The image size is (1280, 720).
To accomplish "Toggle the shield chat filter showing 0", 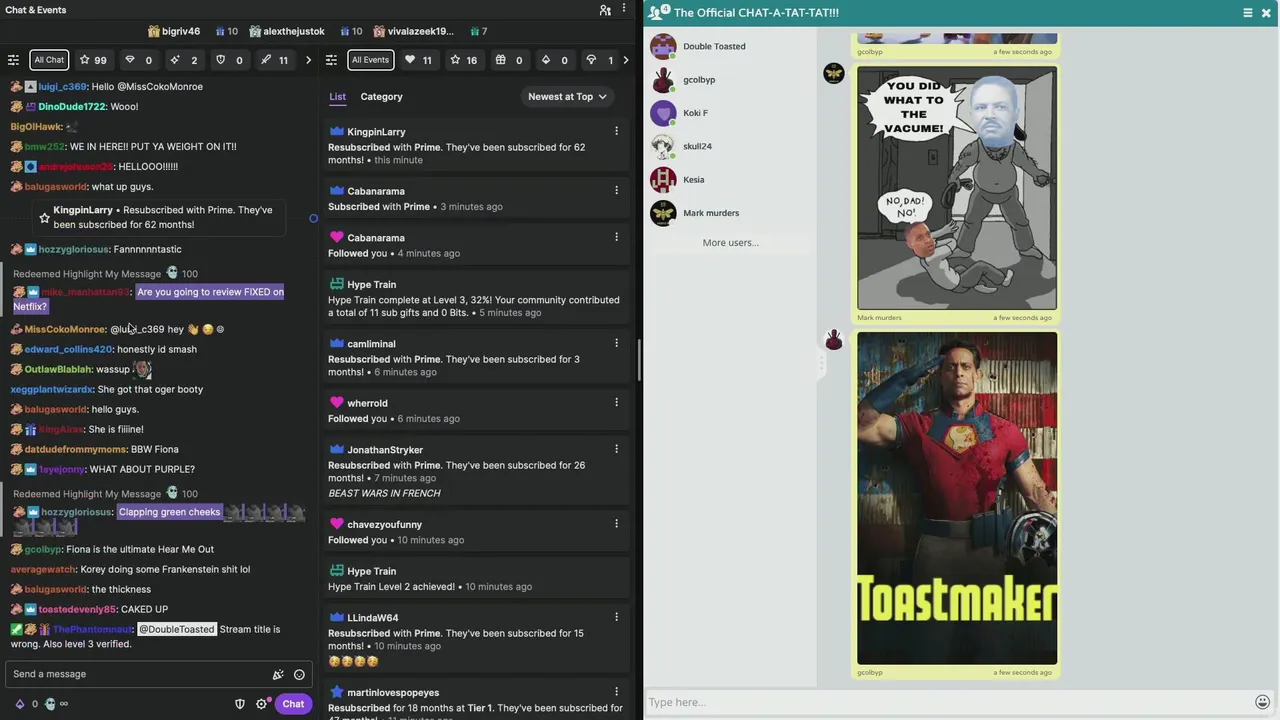I will tap(229, 60).
